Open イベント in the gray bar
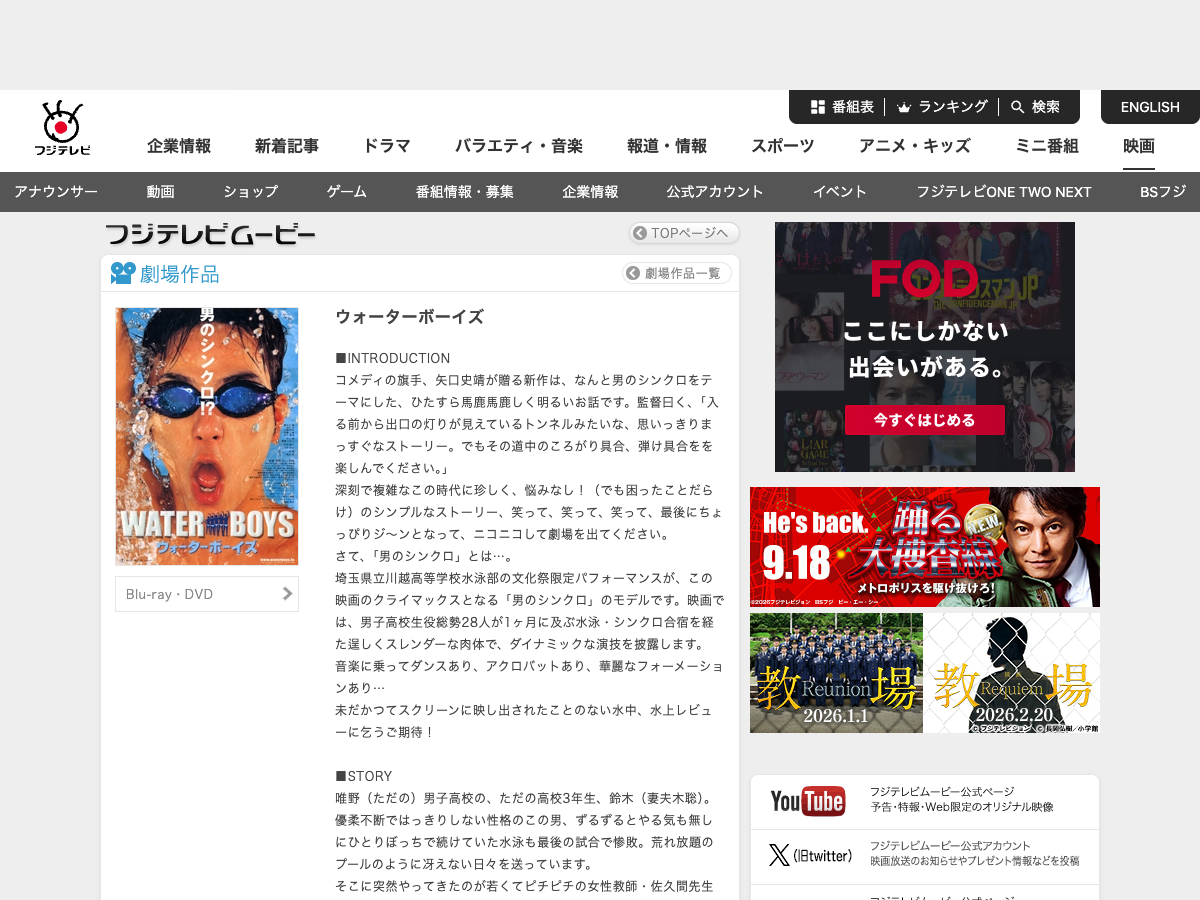Viewport: 1200px width, 900px height. [840, 192]
